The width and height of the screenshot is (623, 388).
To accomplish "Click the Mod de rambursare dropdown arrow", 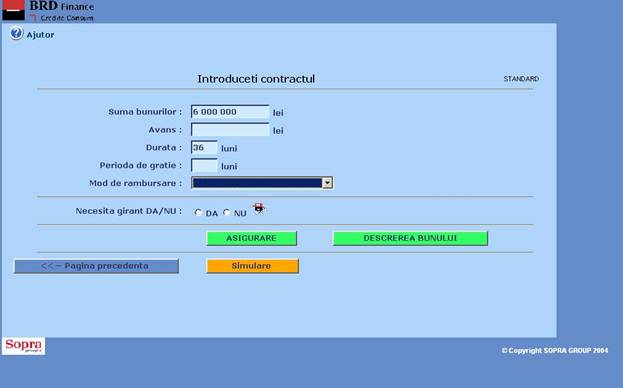I will 327,183.
